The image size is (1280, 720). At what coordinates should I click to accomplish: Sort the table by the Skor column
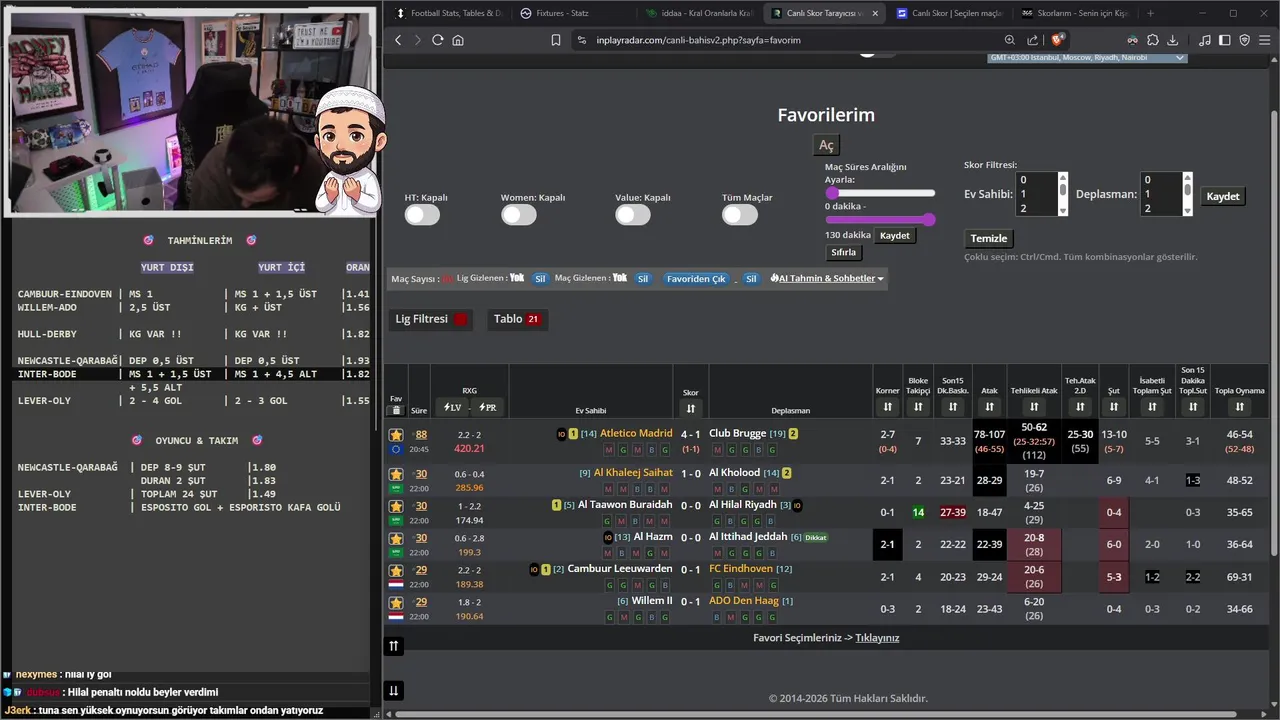[690, 408]
